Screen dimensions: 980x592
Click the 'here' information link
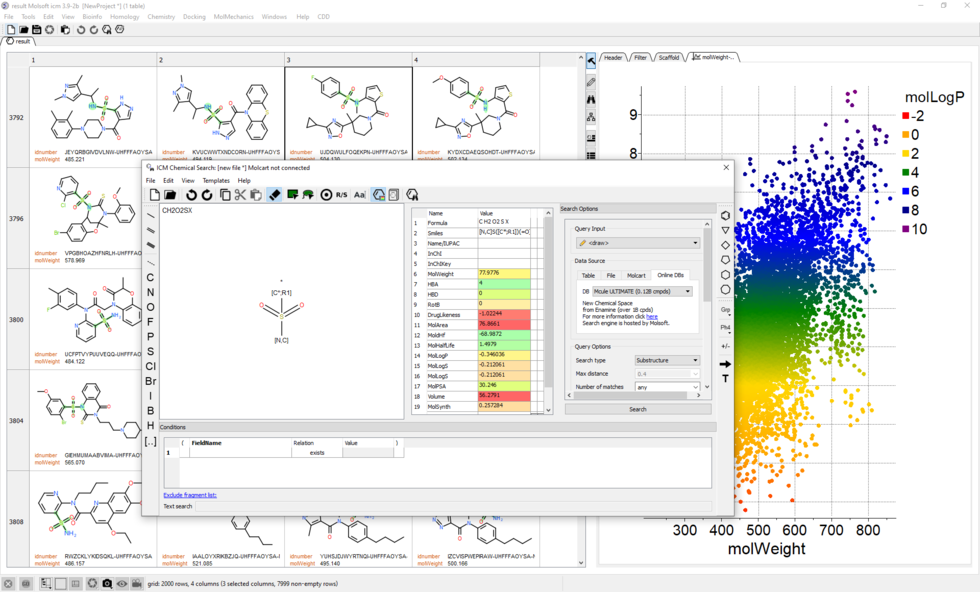pyautogui.click(x=652, y=317)
